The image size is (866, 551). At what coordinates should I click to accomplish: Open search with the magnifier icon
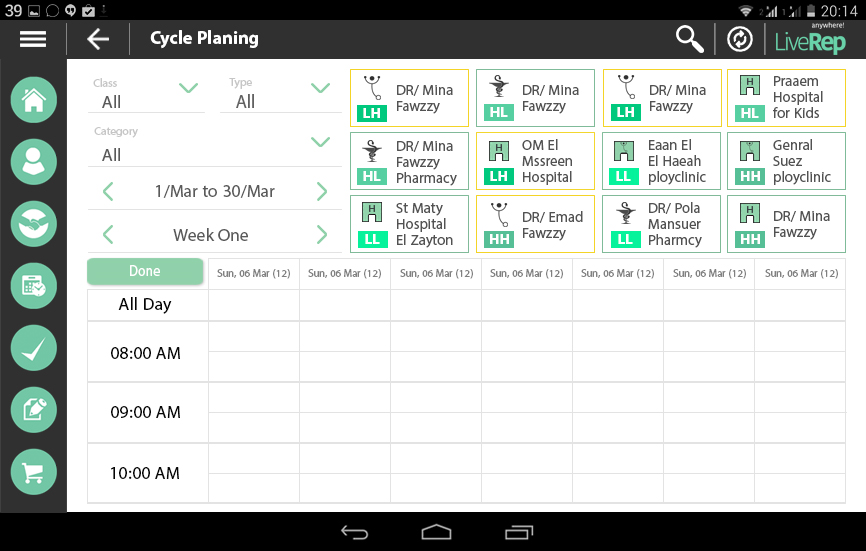pos(689,39)
